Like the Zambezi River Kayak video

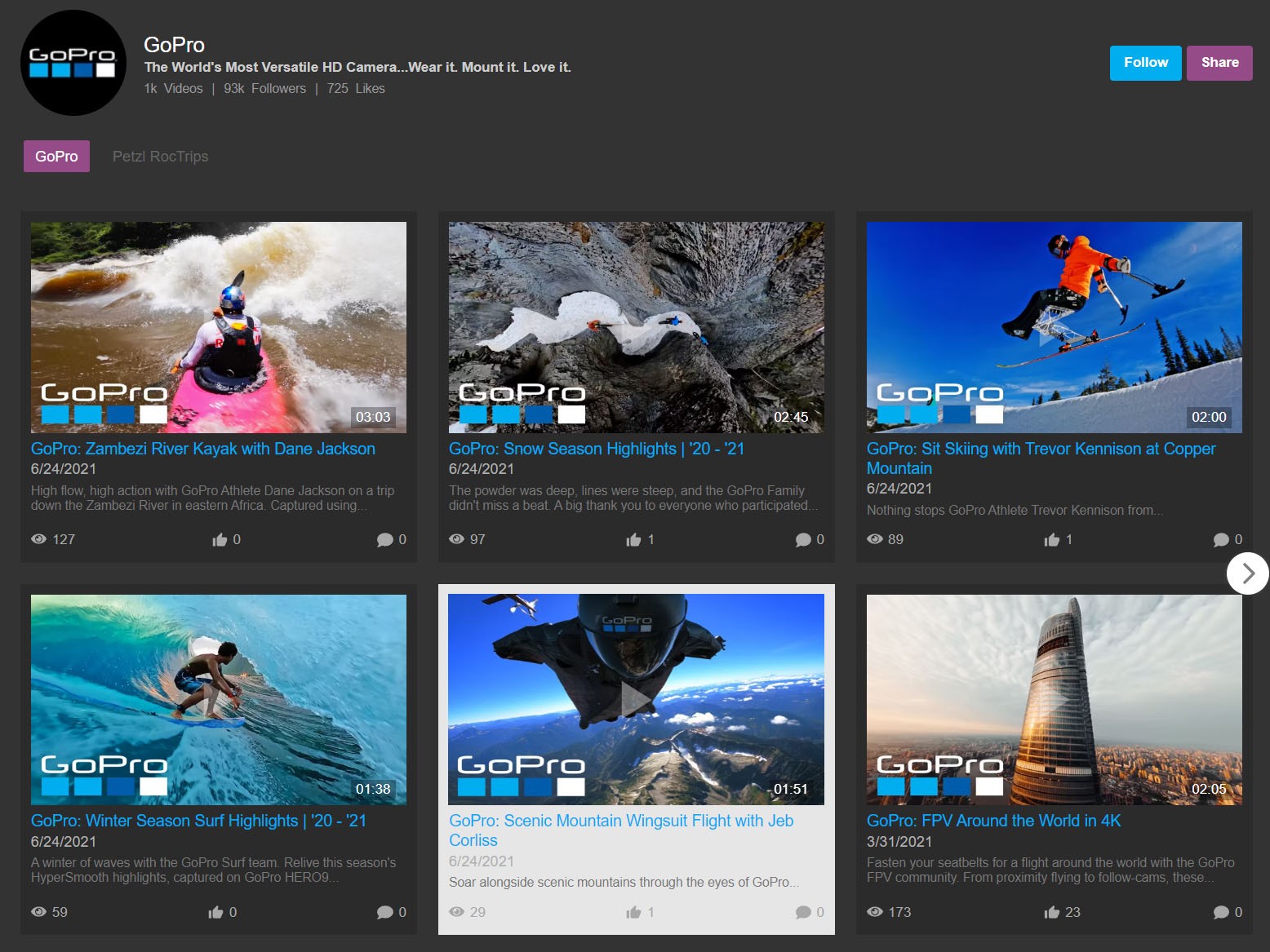point(220,539)
